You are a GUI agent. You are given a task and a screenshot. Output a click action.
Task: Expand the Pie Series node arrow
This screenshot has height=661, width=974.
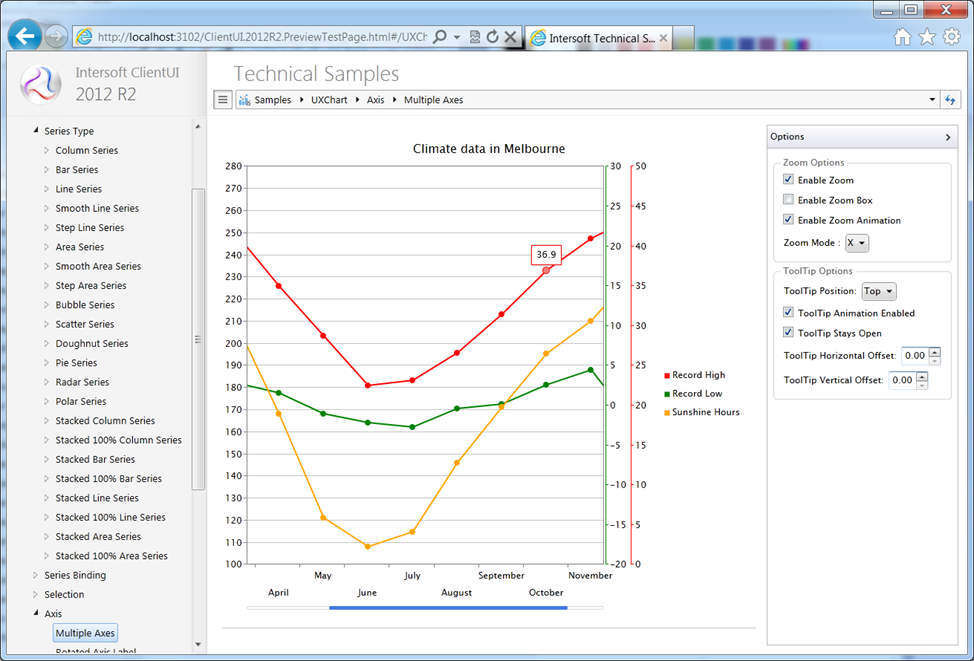coord(47,363)
